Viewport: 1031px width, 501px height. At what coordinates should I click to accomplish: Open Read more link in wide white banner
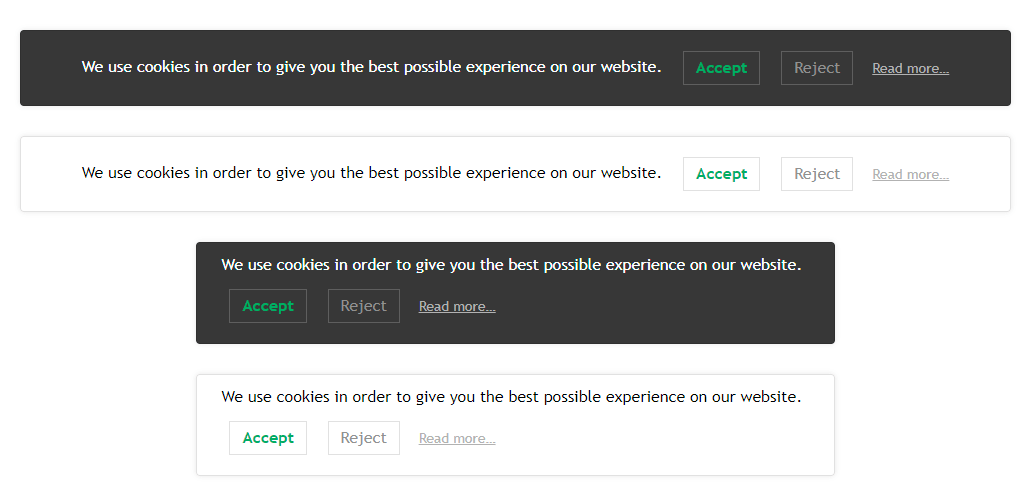[x=910, y=175]
